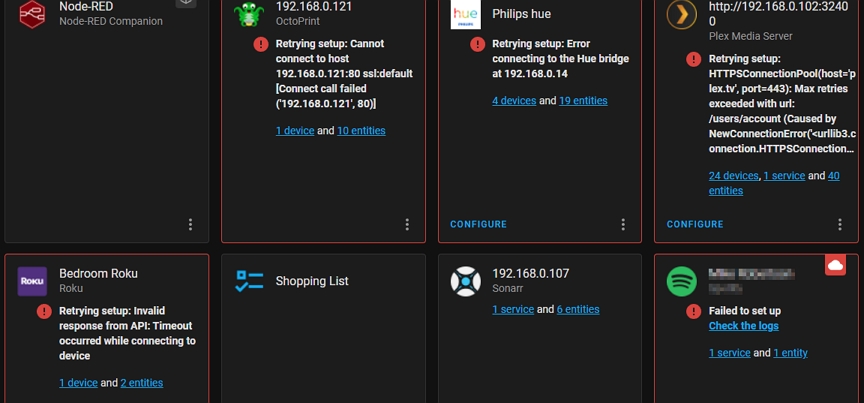Open Bedroom Roku '2 entities' link
The height and width of the screenshot is (403, 864).
(142, 383)
